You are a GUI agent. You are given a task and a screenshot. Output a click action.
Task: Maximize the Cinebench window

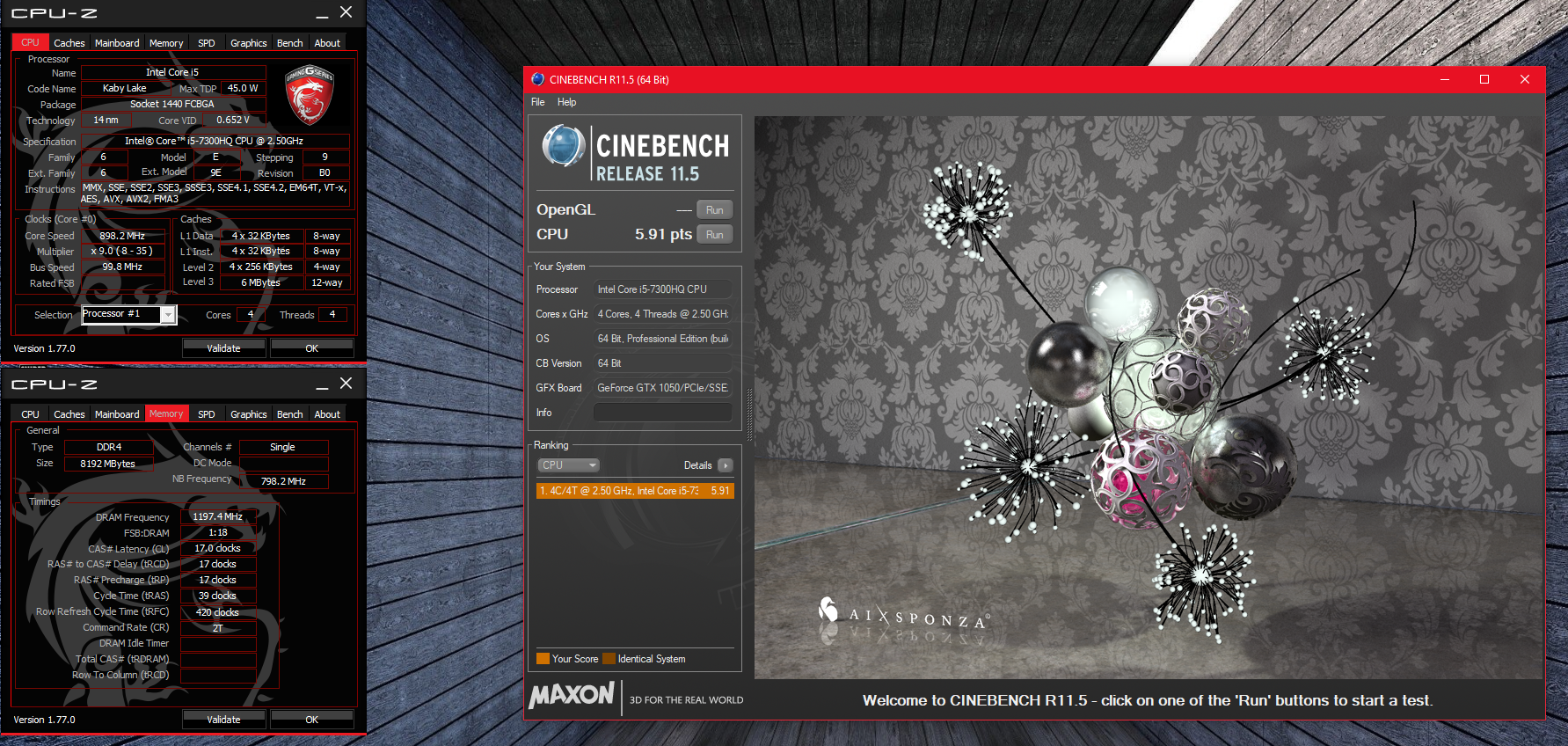pos(1484,79)
